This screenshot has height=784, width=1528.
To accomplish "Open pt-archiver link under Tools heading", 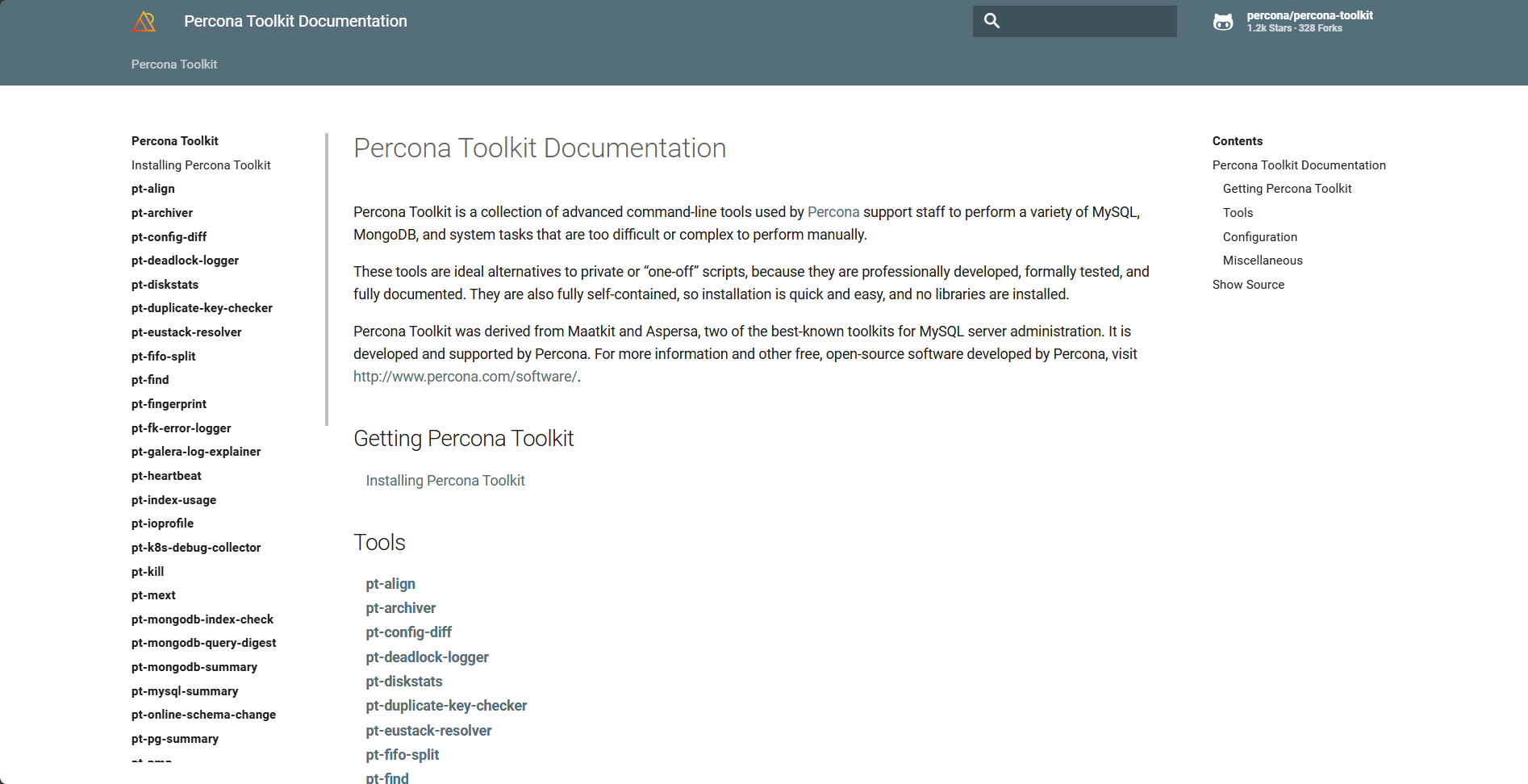I will (x=400, y=608).
